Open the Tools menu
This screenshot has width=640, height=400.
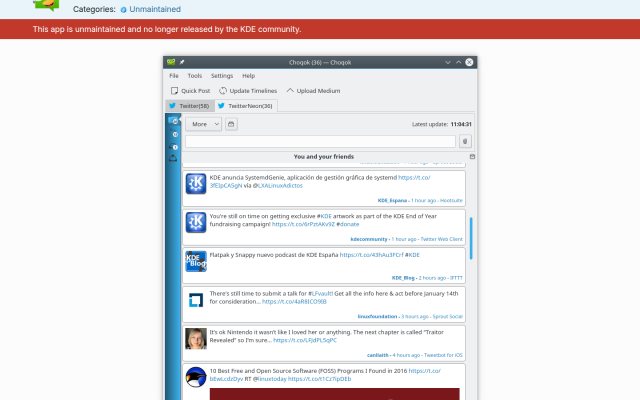point(195,76)
